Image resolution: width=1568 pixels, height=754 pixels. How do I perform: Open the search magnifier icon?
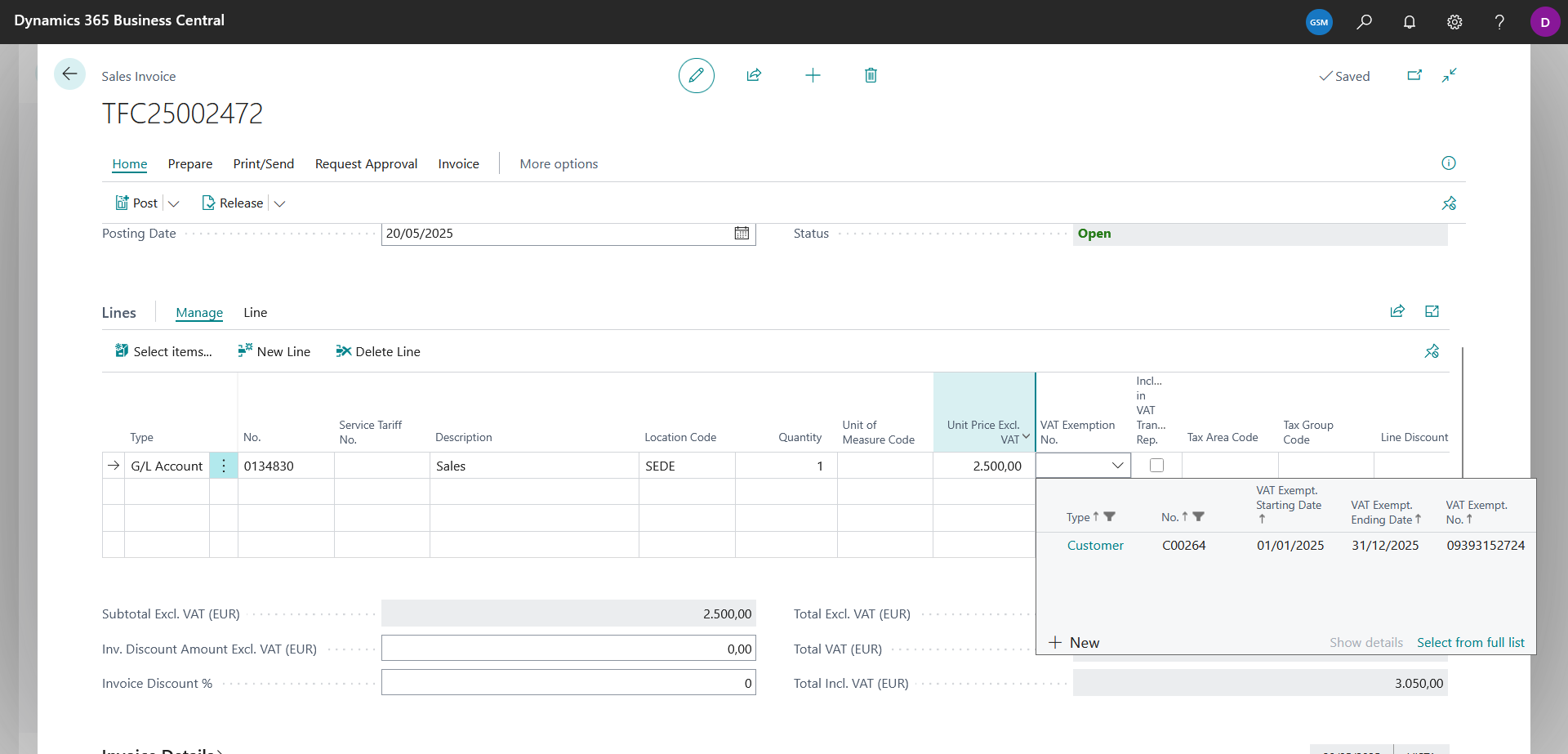pyautogui.click(x=1365, y=22)
